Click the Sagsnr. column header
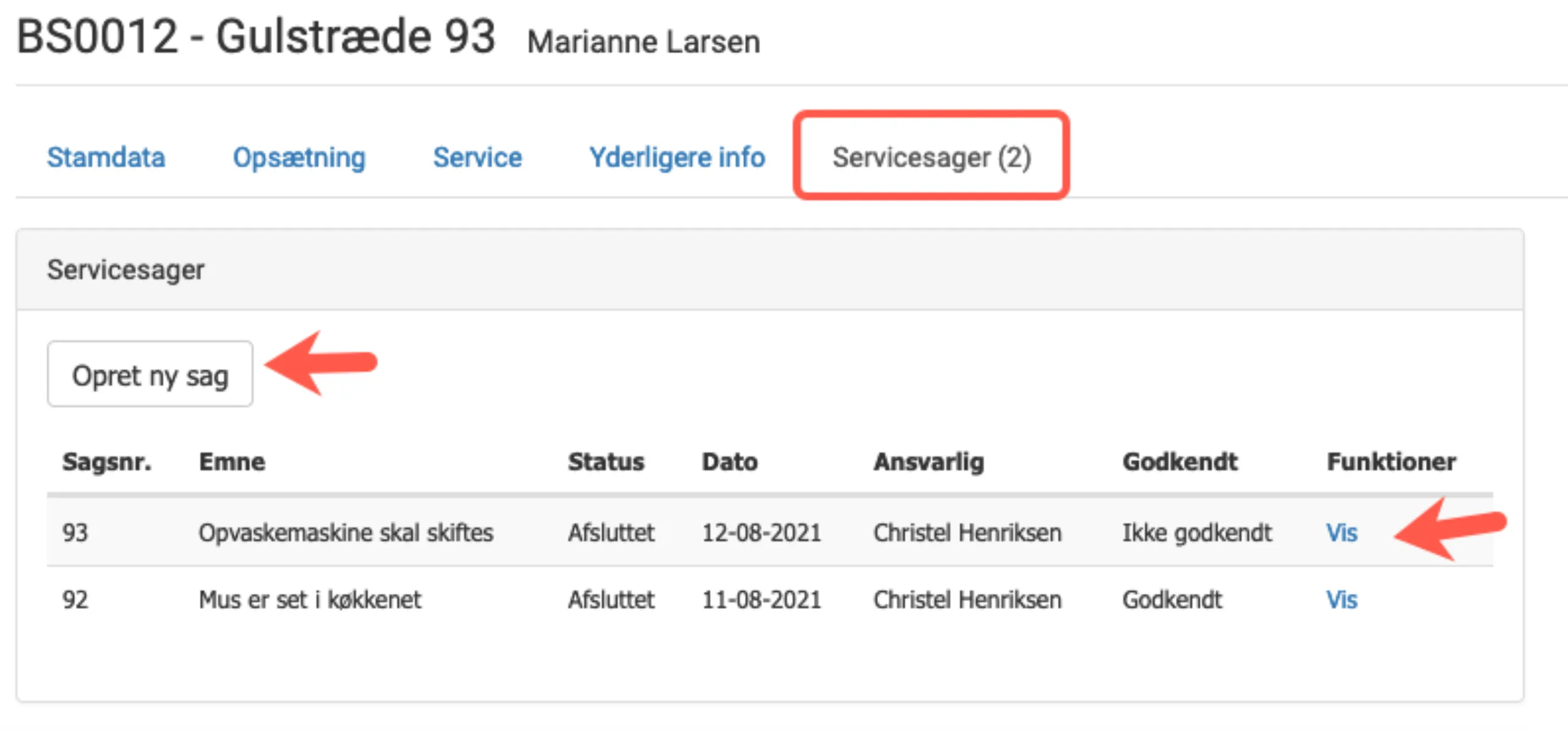This screenshot has width=1568, height=730. point(107,462)
